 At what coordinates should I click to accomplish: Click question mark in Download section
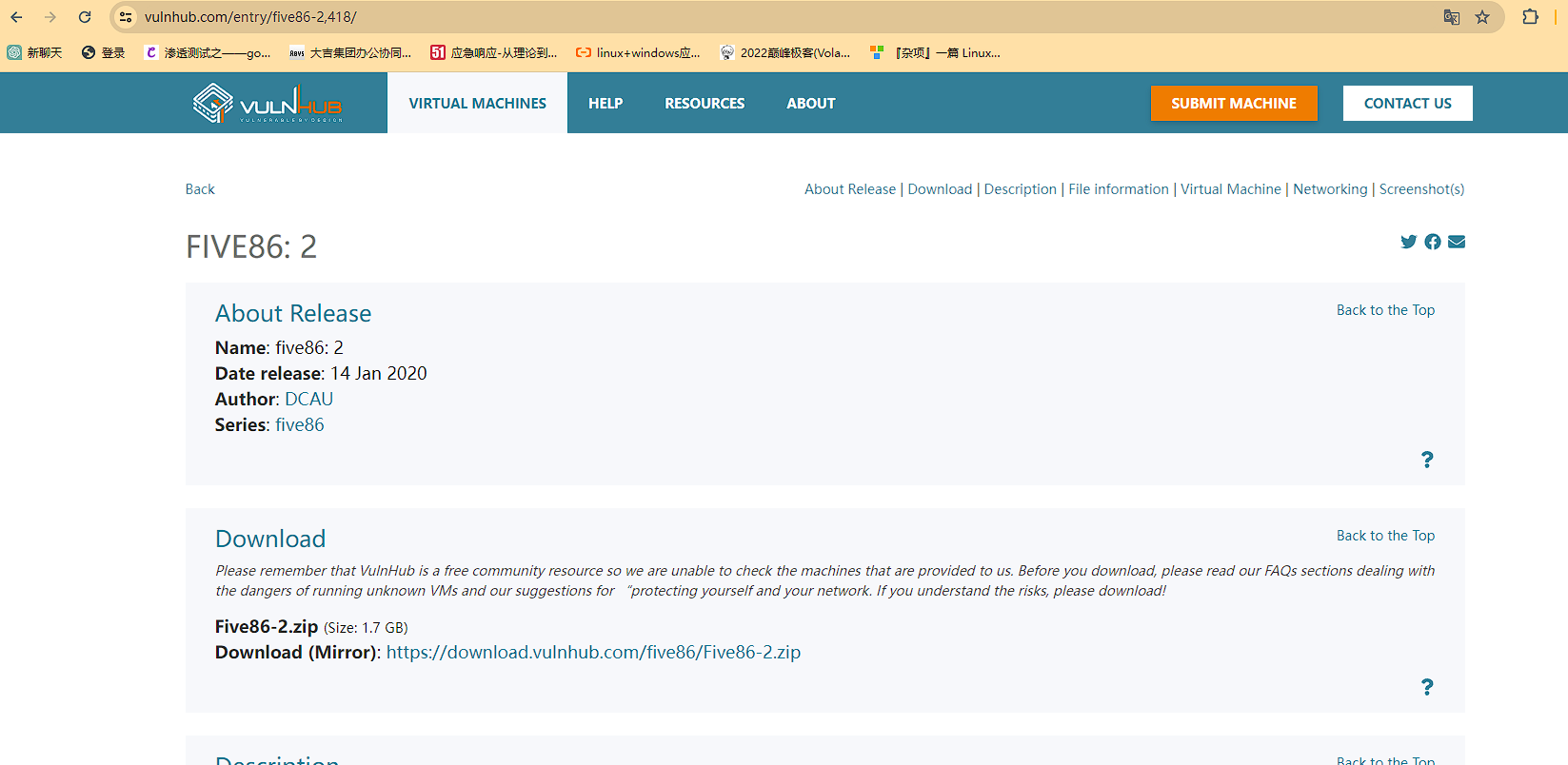(x=1427, y=687)
